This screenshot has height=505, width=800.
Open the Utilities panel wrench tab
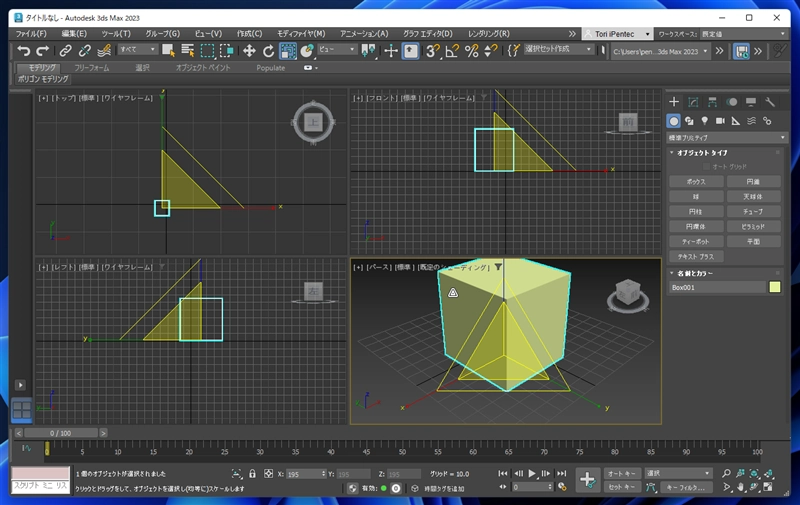770,102
